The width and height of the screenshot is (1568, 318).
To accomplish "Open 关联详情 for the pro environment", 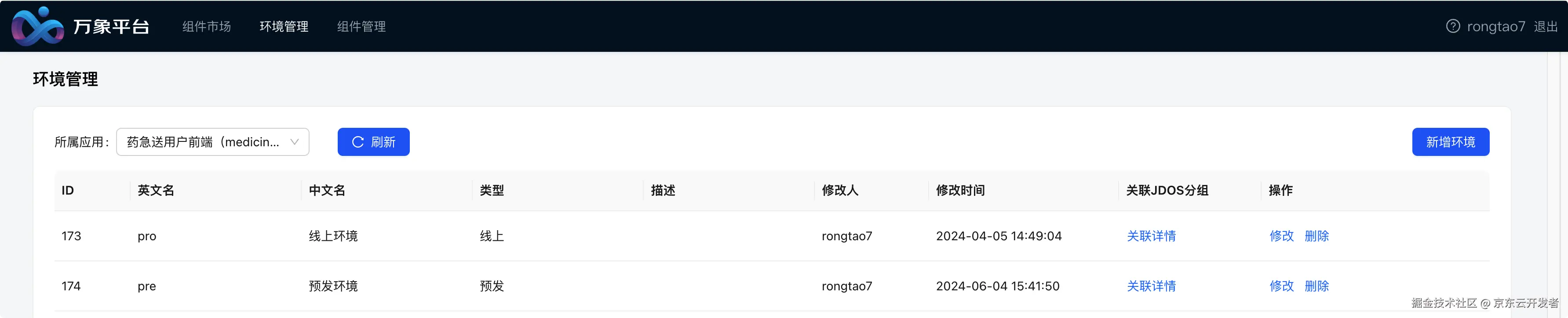I will coord(1150,236).
